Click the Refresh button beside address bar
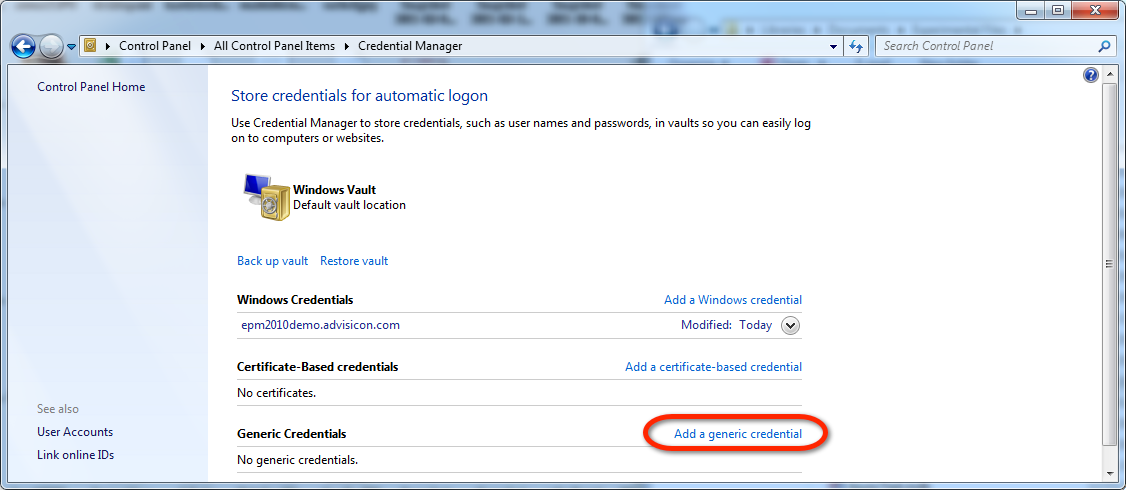 855,46
